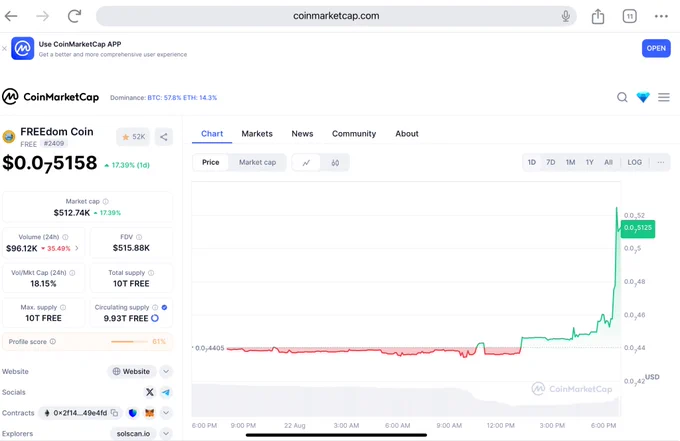Image resolution: width=680 pixels, height=441 pixels.
Task: Select the line chart icon
Action: click(x=306, y=163)
